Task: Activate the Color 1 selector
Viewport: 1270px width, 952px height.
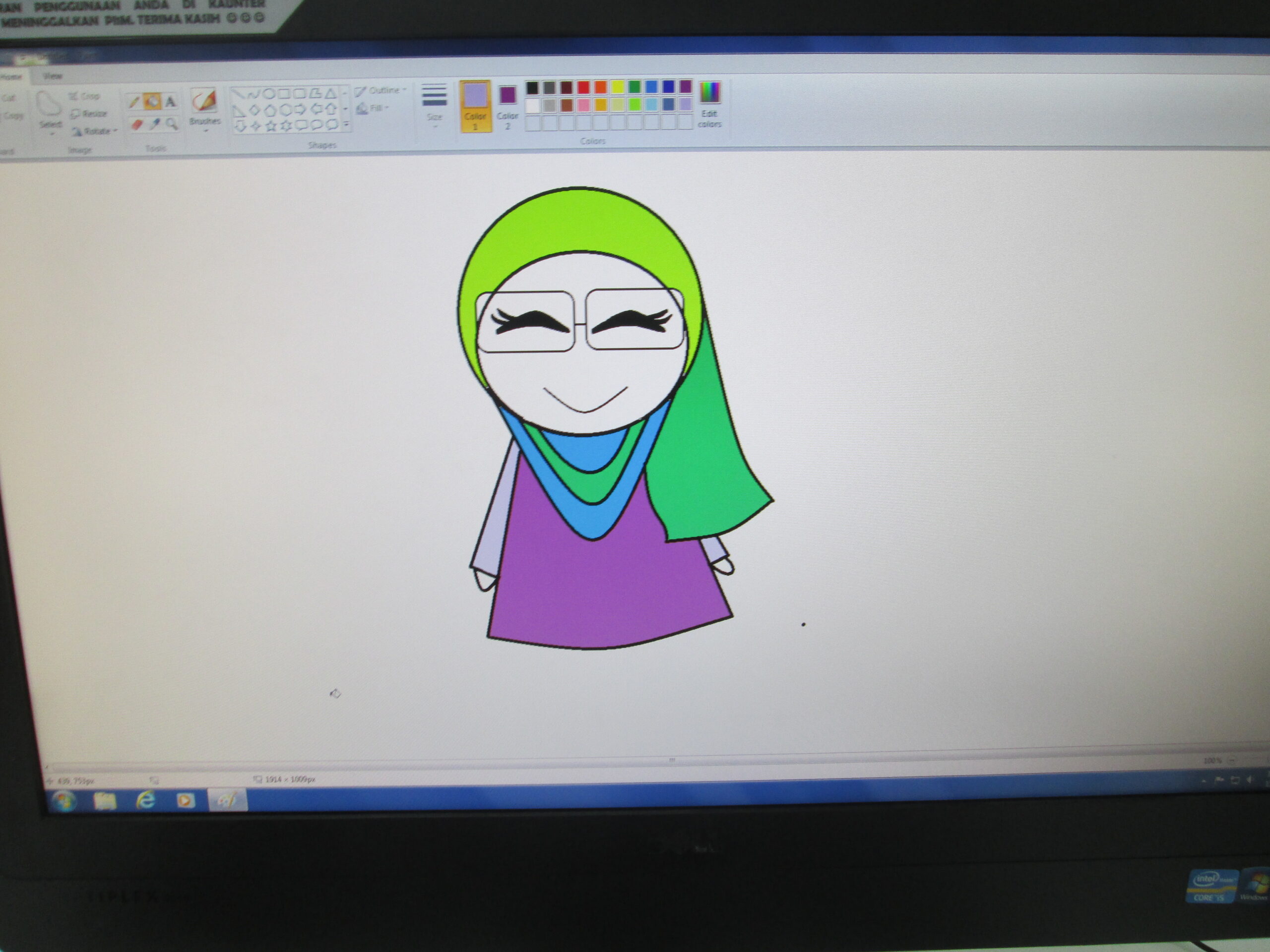Action: pyautogui.click(x=475, y=106)
